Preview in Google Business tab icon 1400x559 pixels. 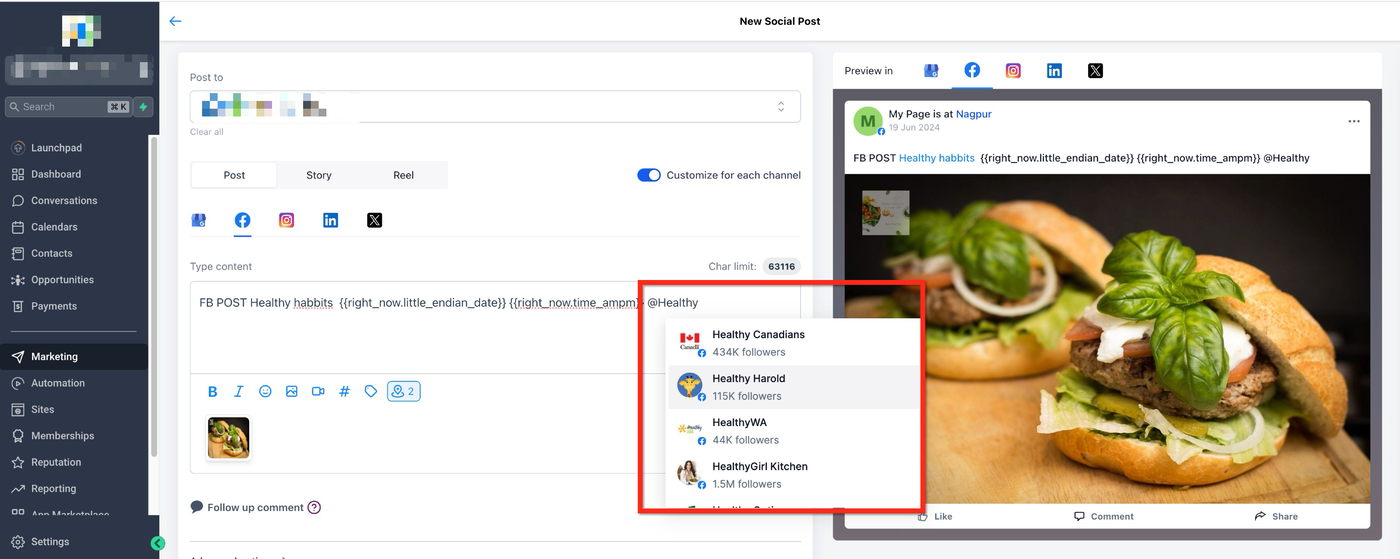931,71
